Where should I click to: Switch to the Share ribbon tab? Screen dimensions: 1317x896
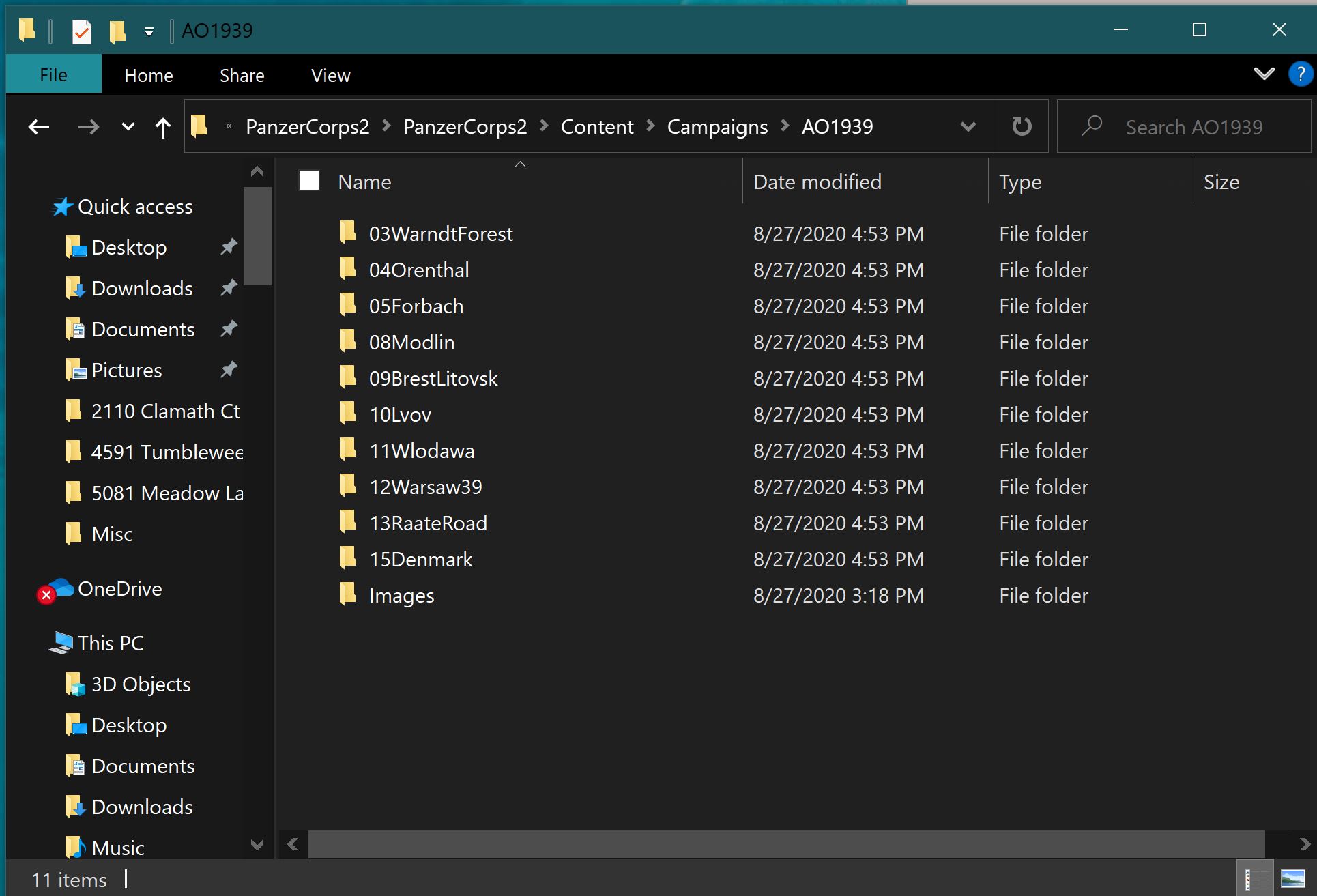(242, 75)
